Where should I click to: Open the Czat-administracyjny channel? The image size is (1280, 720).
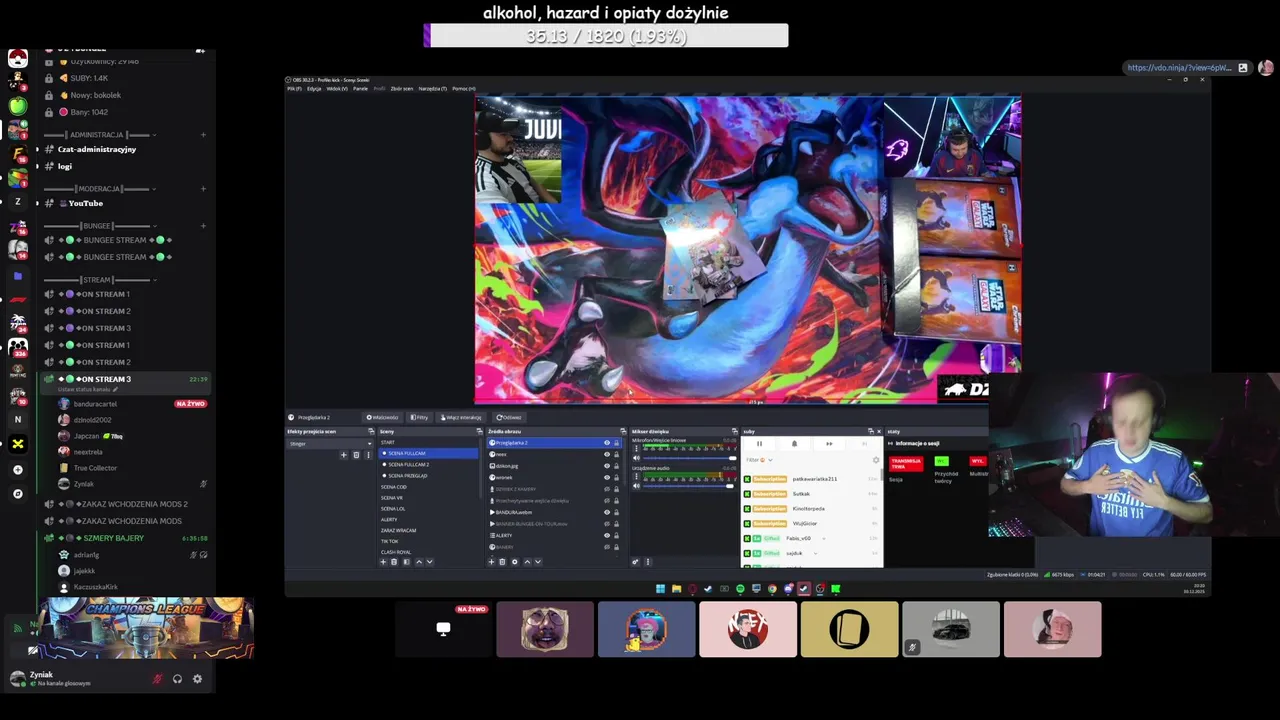coord(97,150)
